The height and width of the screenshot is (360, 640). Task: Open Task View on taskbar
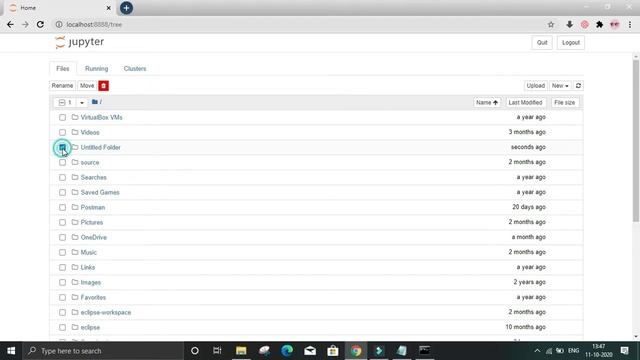coord(217,351)
